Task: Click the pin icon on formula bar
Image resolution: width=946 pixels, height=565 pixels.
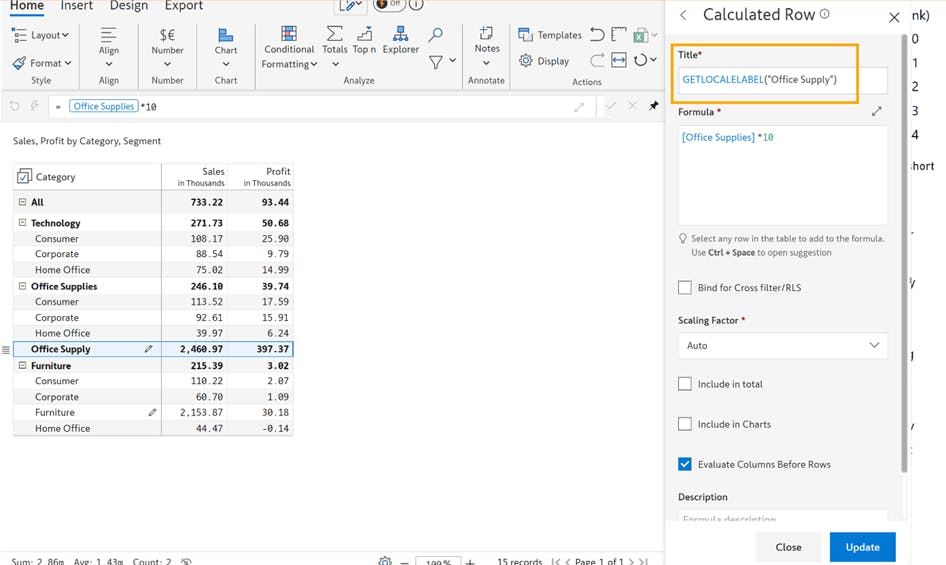Action: click(653, 106)
